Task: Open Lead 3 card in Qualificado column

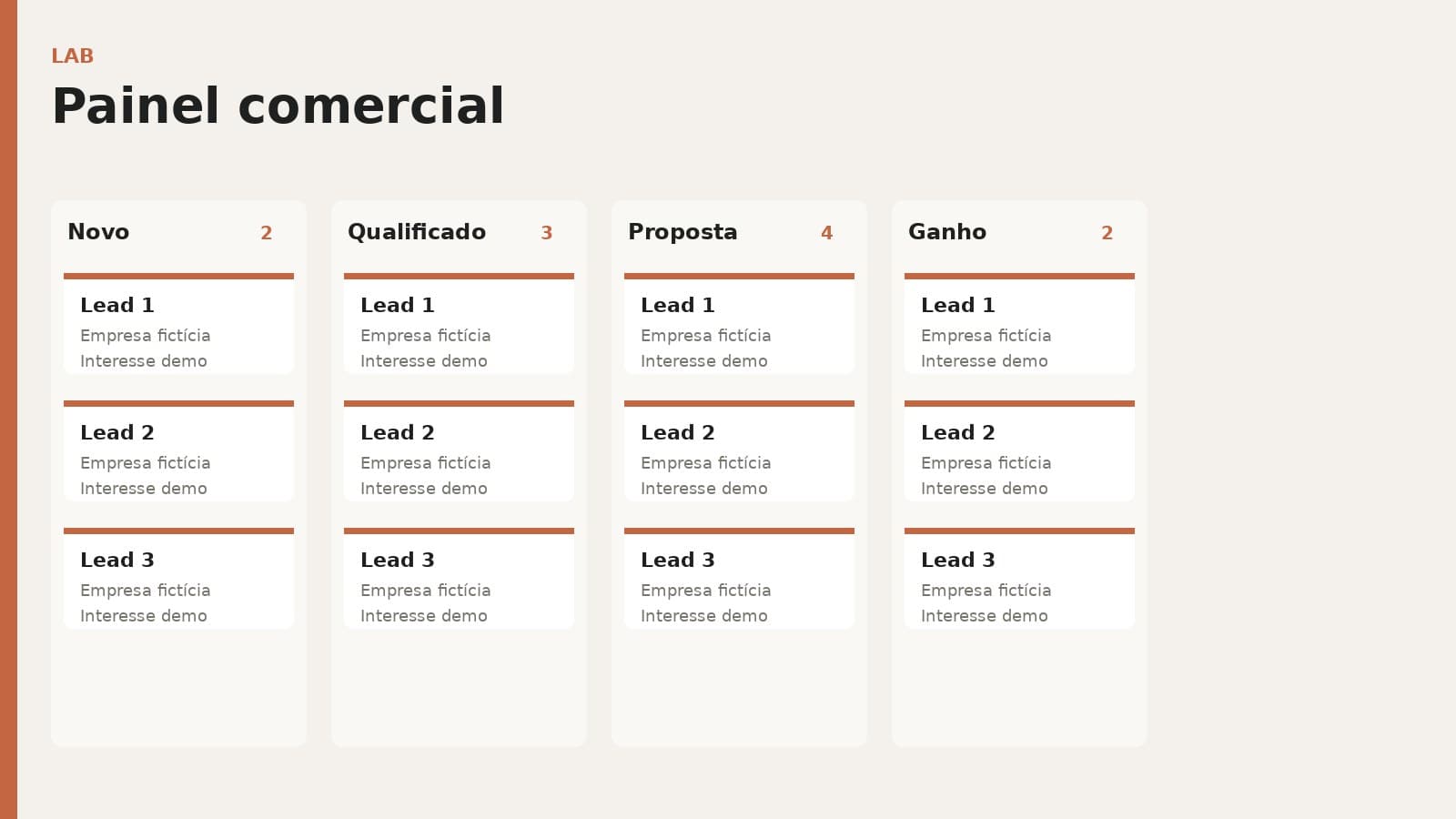Action: pos(459,578)
